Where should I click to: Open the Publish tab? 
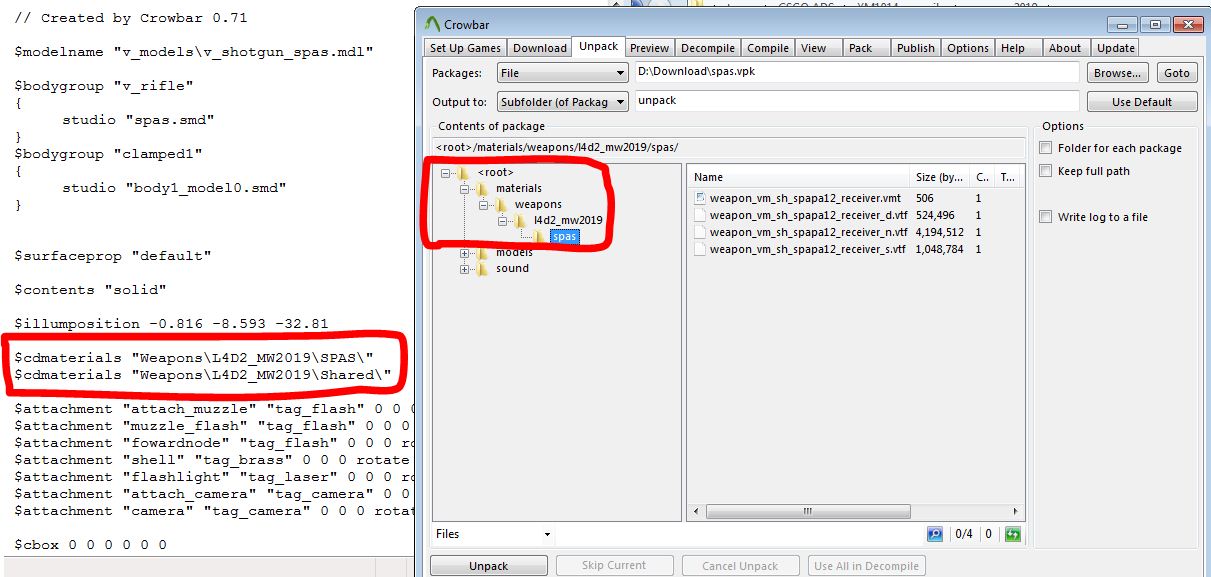[916, 48]
